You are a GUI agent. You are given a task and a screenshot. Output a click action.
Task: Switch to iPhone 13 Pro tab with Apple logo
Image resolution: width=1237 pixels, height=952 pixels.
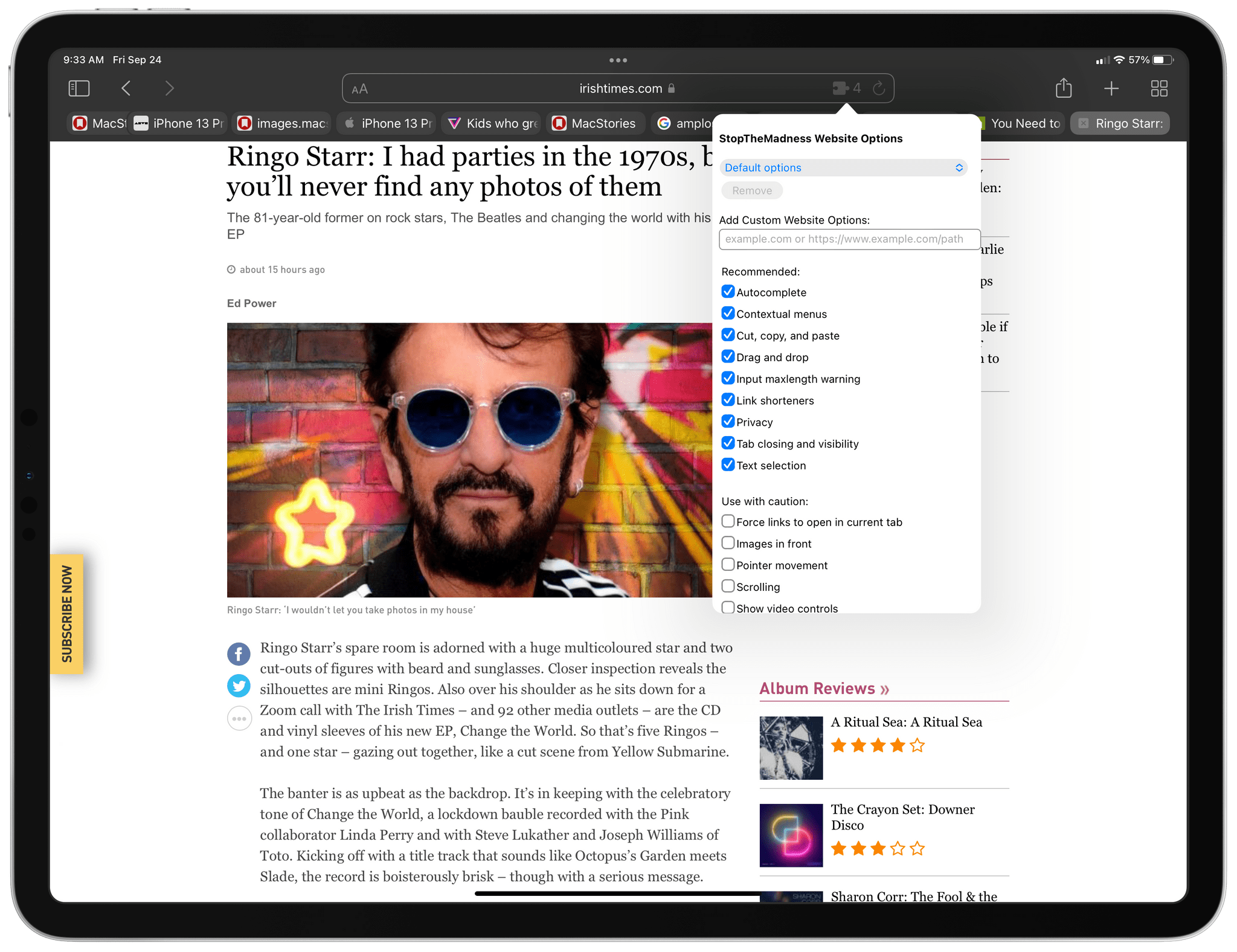coord(388,123)
